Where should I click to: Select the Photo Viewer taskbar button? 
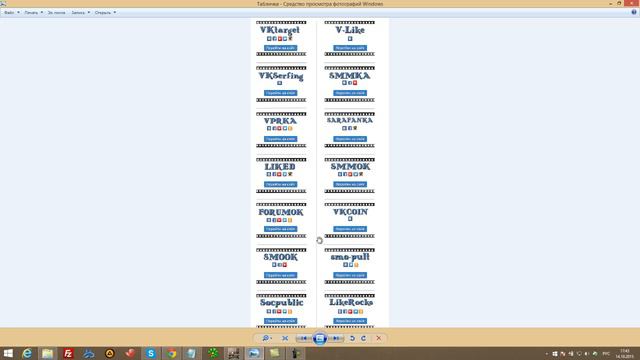254,353
